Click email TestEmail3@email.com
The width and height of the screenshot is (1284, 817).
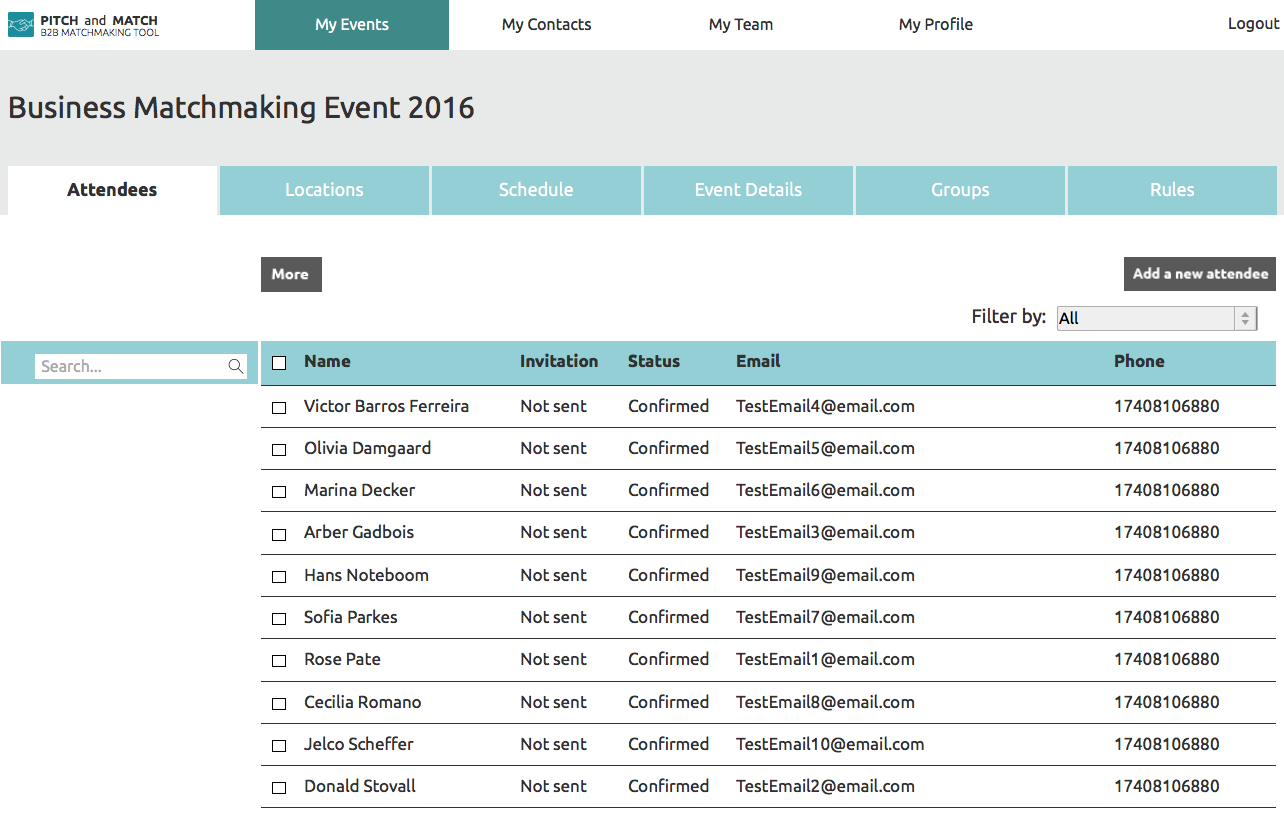point(825,532)
